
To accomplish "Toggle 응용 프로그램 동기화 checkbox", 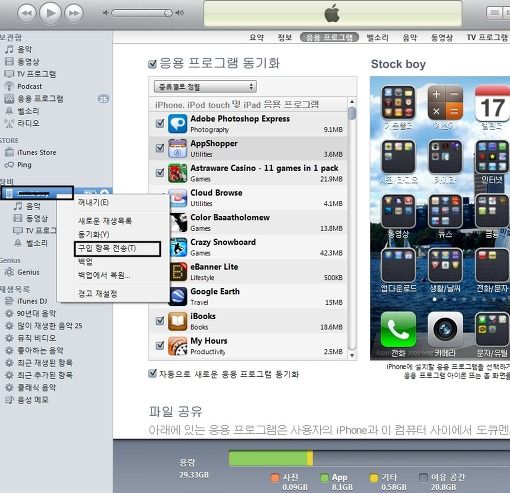I will [152, 64].
